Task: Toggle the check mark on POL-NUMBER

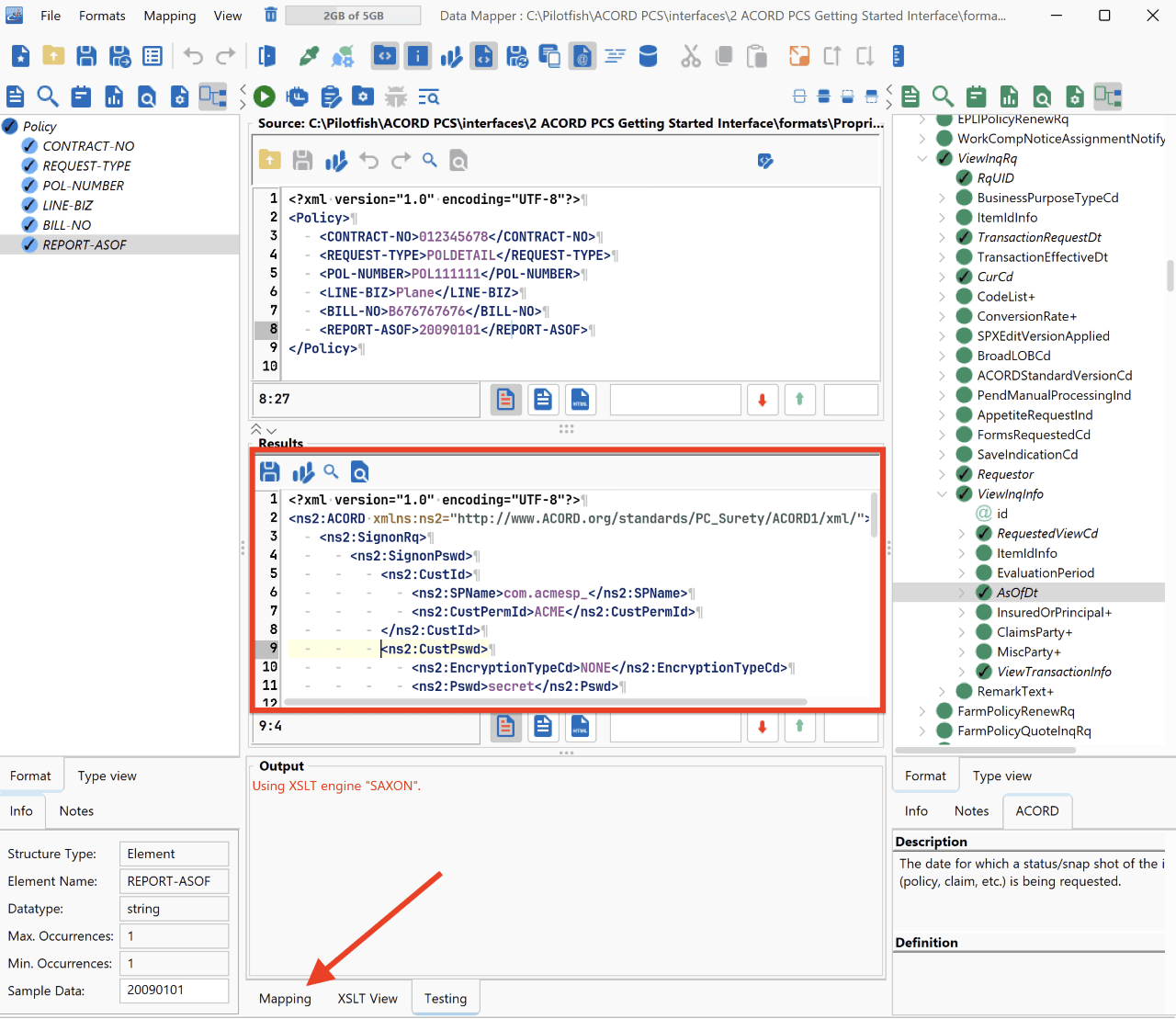Action: [30, 186]
